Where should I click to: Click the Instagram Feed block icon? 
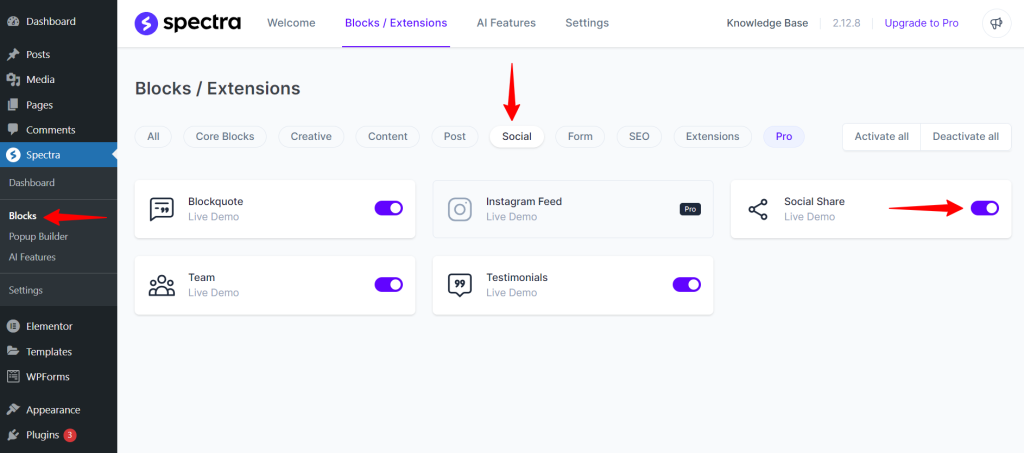[459, 209]
